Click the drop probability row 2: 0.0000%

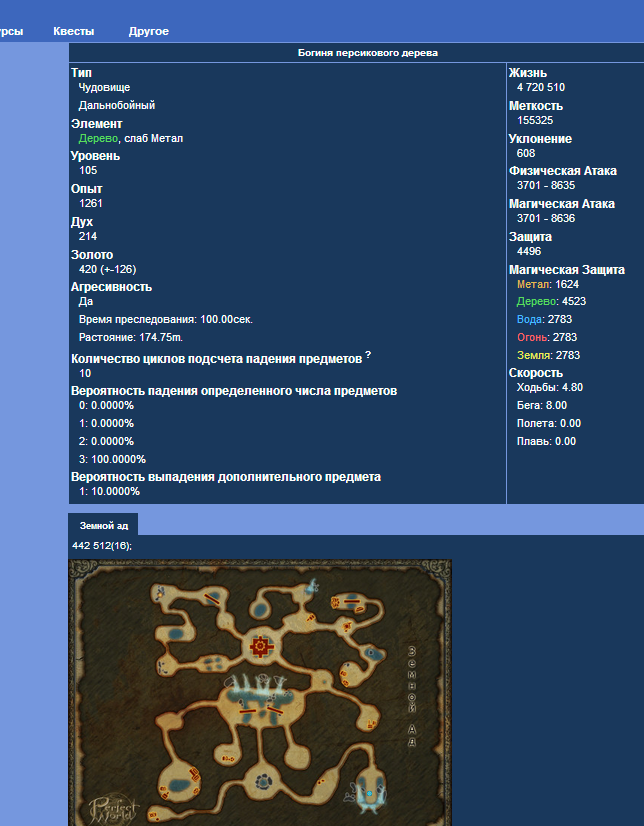click(106, 441)
